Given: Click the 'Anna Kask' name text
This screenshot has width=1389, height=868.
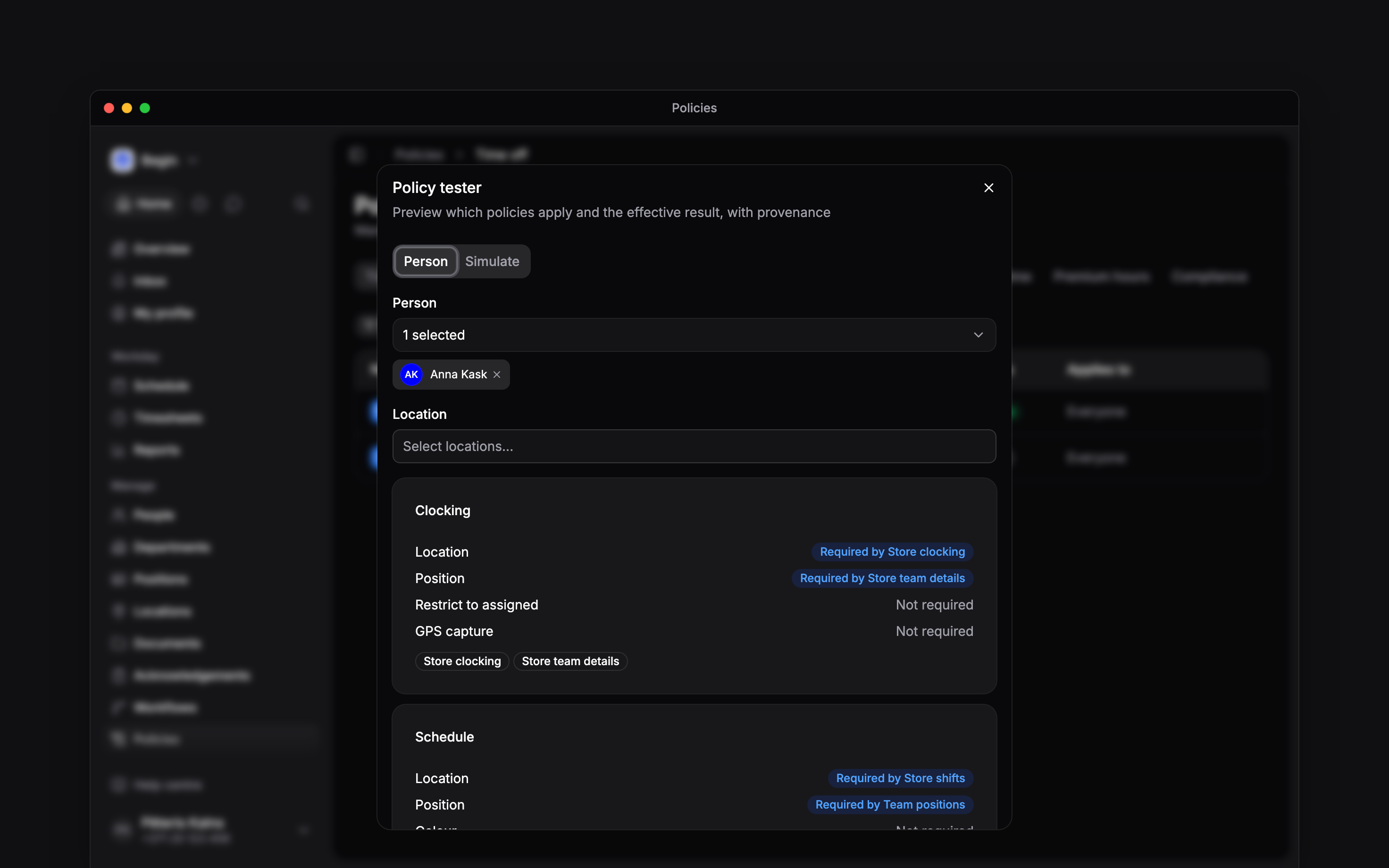Looking at the screenshot, I should tap(458, 374).
